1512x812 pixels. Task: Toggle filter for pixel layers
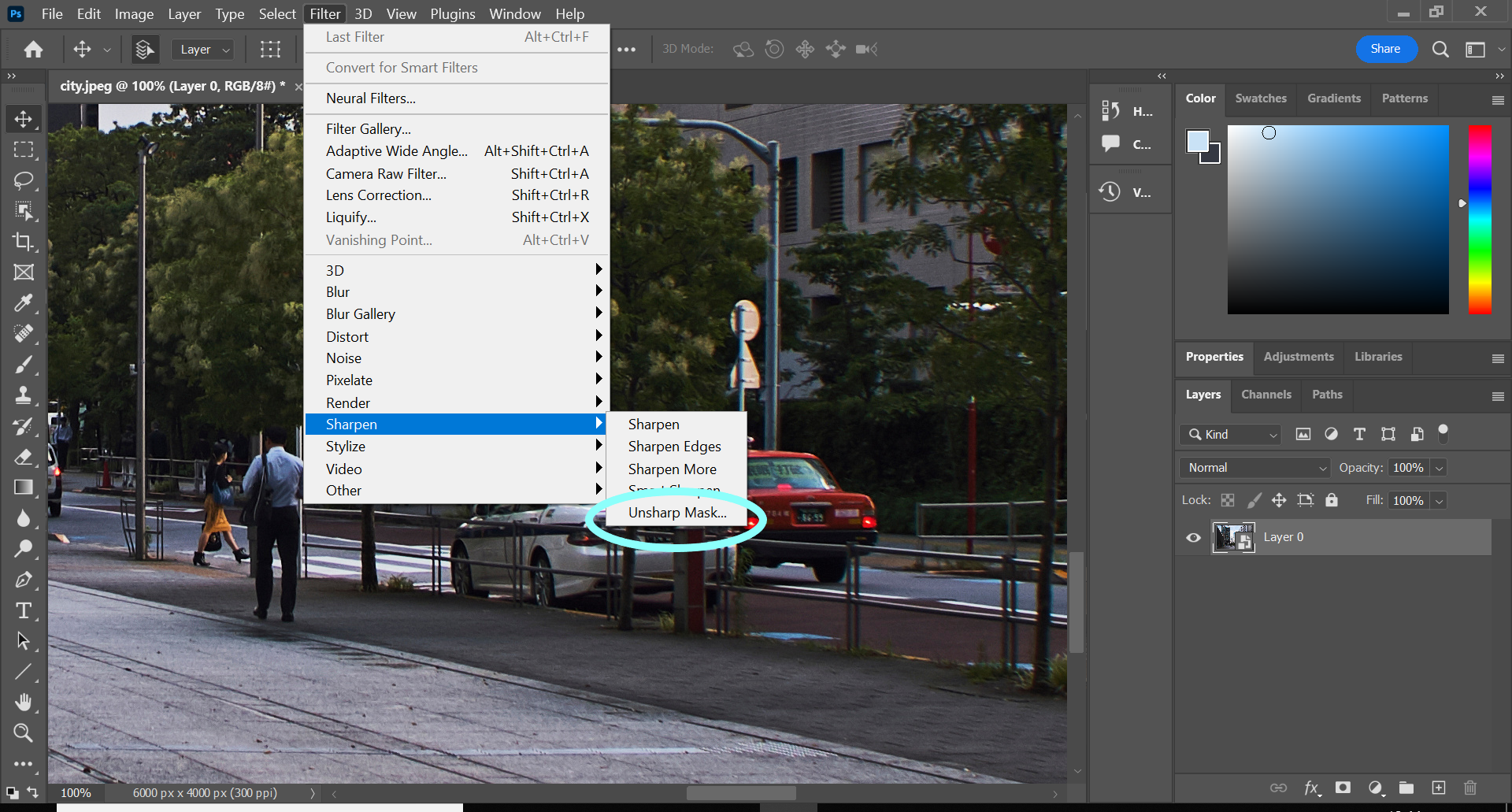click(1303, 435)
